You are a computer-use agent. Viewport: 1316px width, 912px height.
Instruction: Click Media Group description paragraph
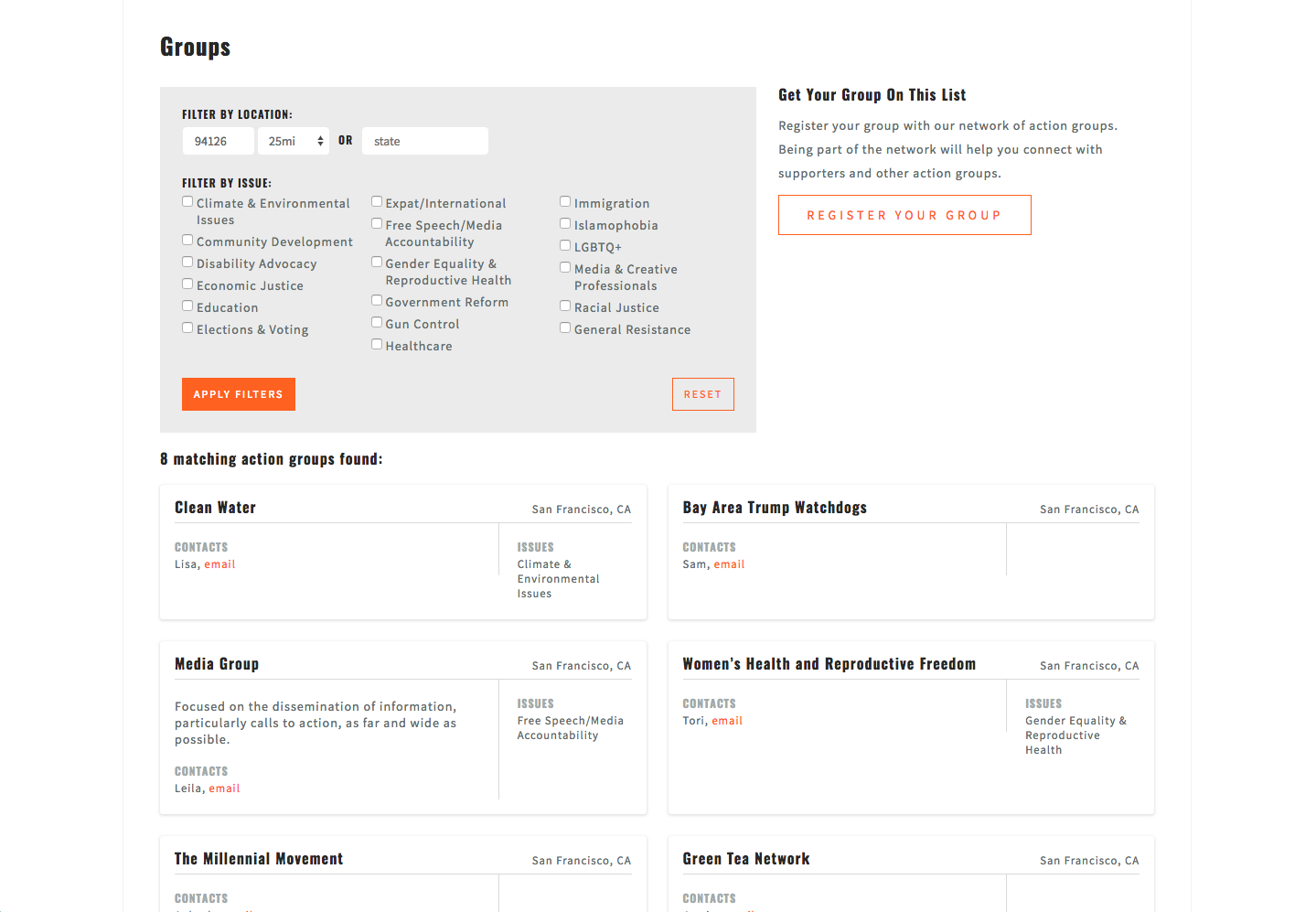coord(316,723)
